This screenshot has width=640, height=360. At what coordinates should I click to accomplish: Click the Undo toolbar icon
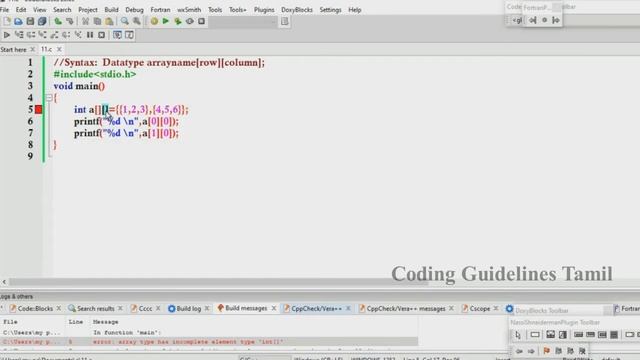[x=58, y=21]
